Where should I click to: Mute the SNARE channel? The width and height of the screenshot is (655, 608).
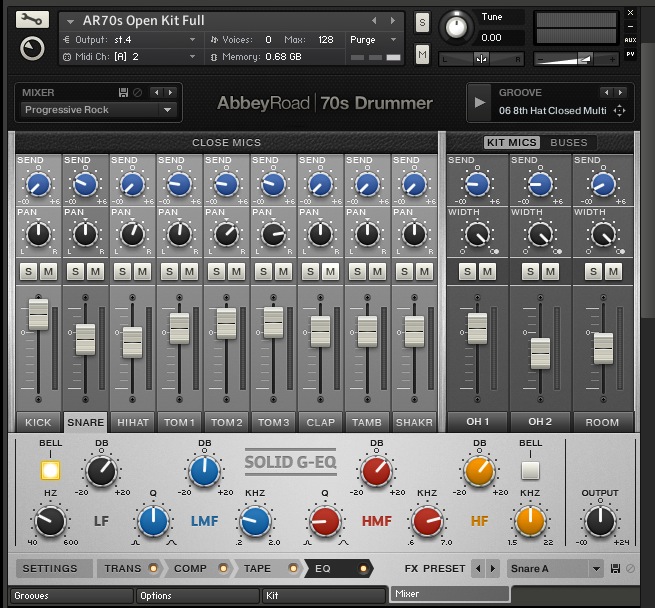(95, 272)
